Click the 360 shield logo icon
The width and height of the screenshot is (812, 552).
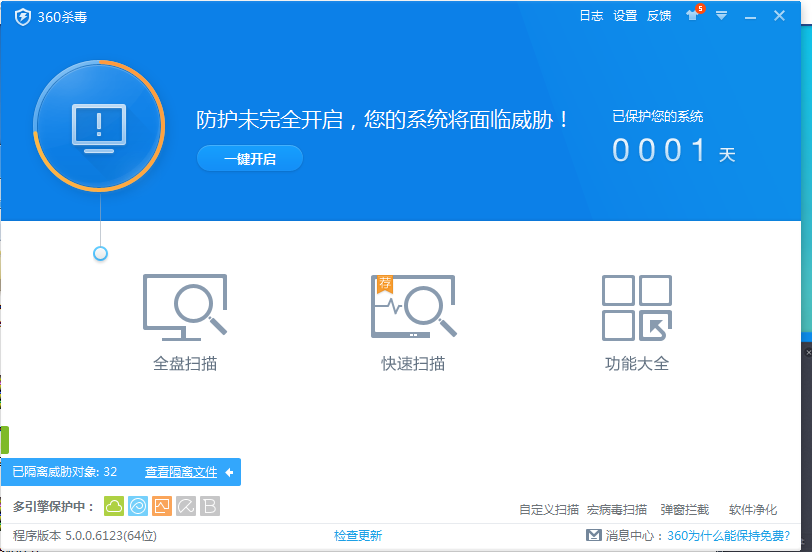(x=23, y=17)
